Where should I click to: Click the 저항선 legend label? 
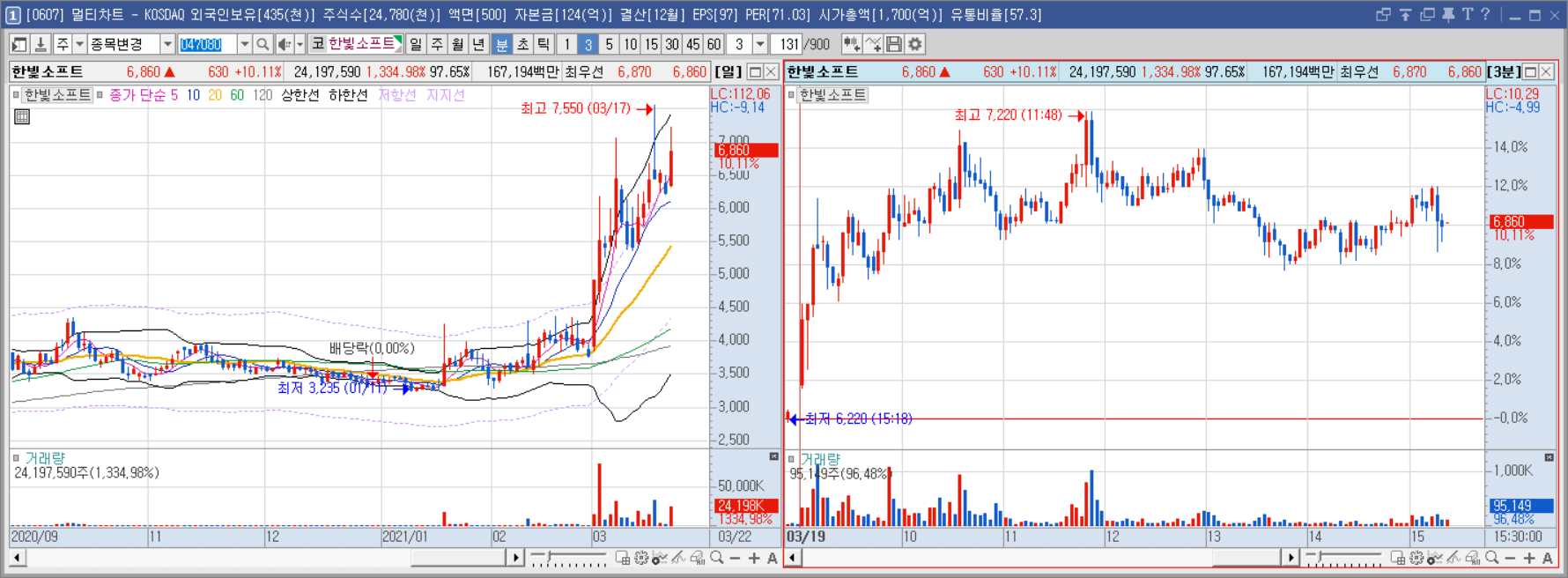click(x=397, y=95)
